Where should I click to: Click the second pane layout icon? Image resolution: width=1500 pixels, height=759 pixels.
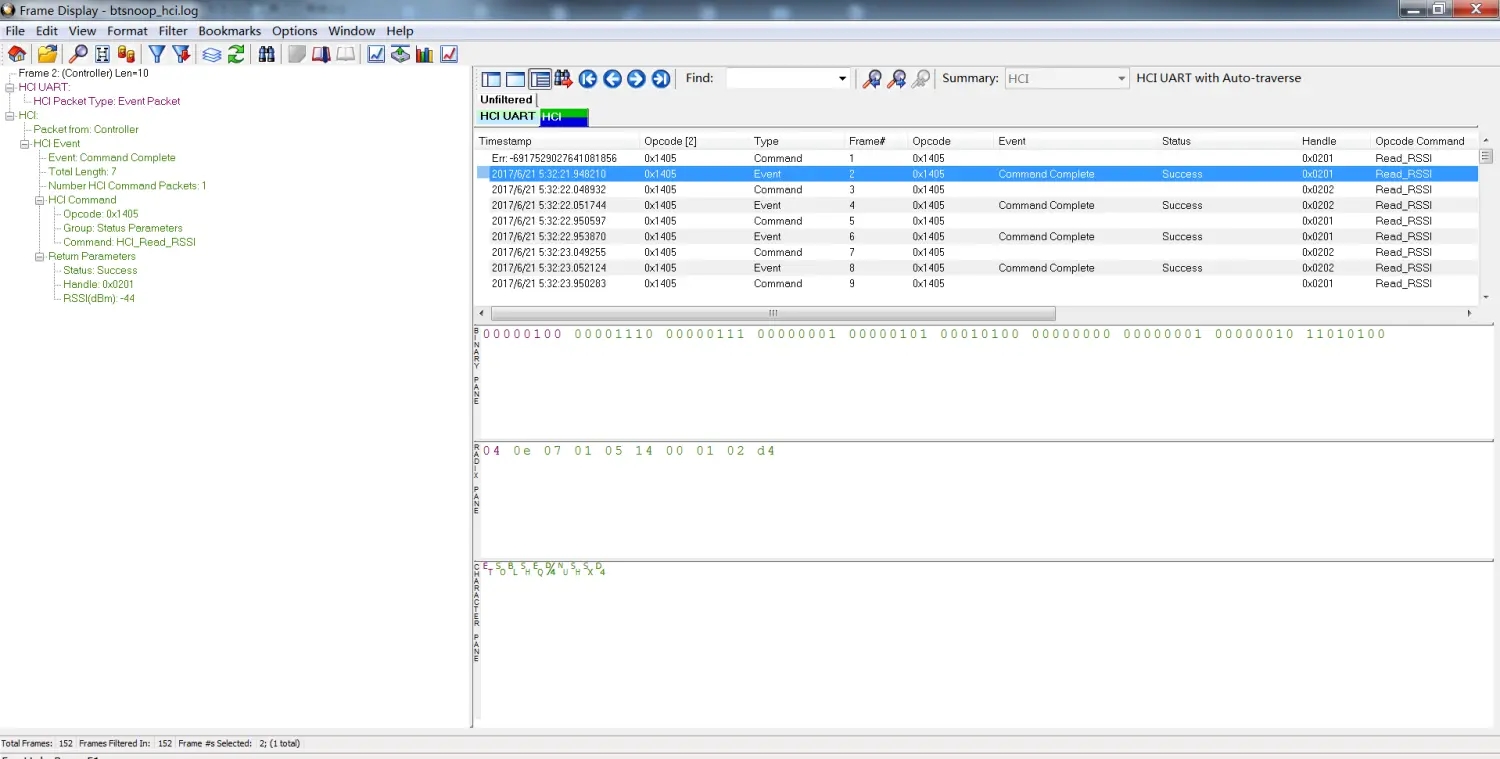515,79
